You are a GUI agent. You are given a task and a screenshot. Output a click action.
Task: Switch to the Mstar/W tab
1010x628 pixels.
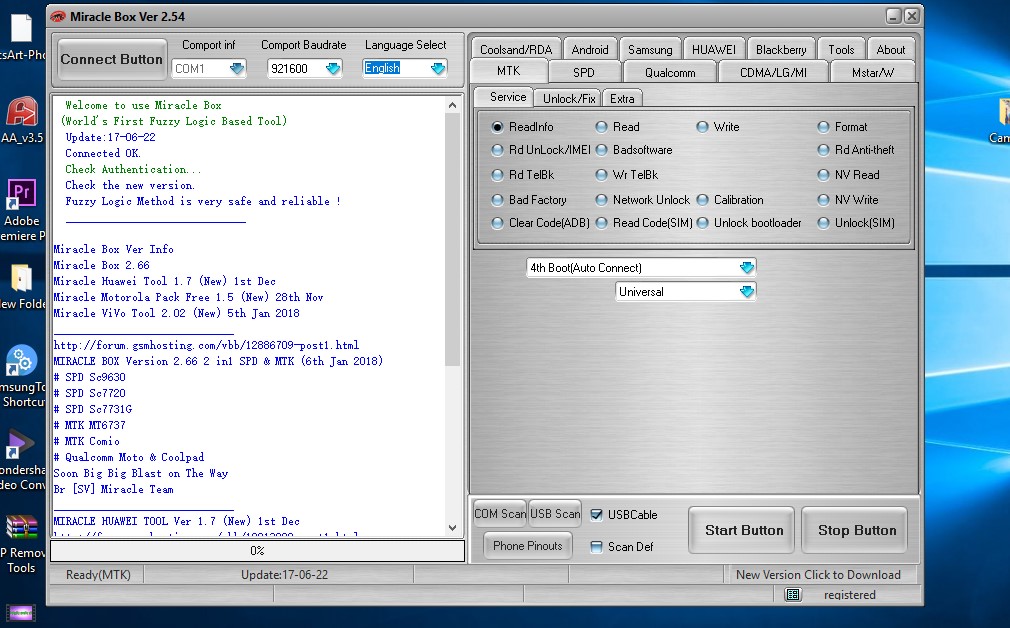873,73
